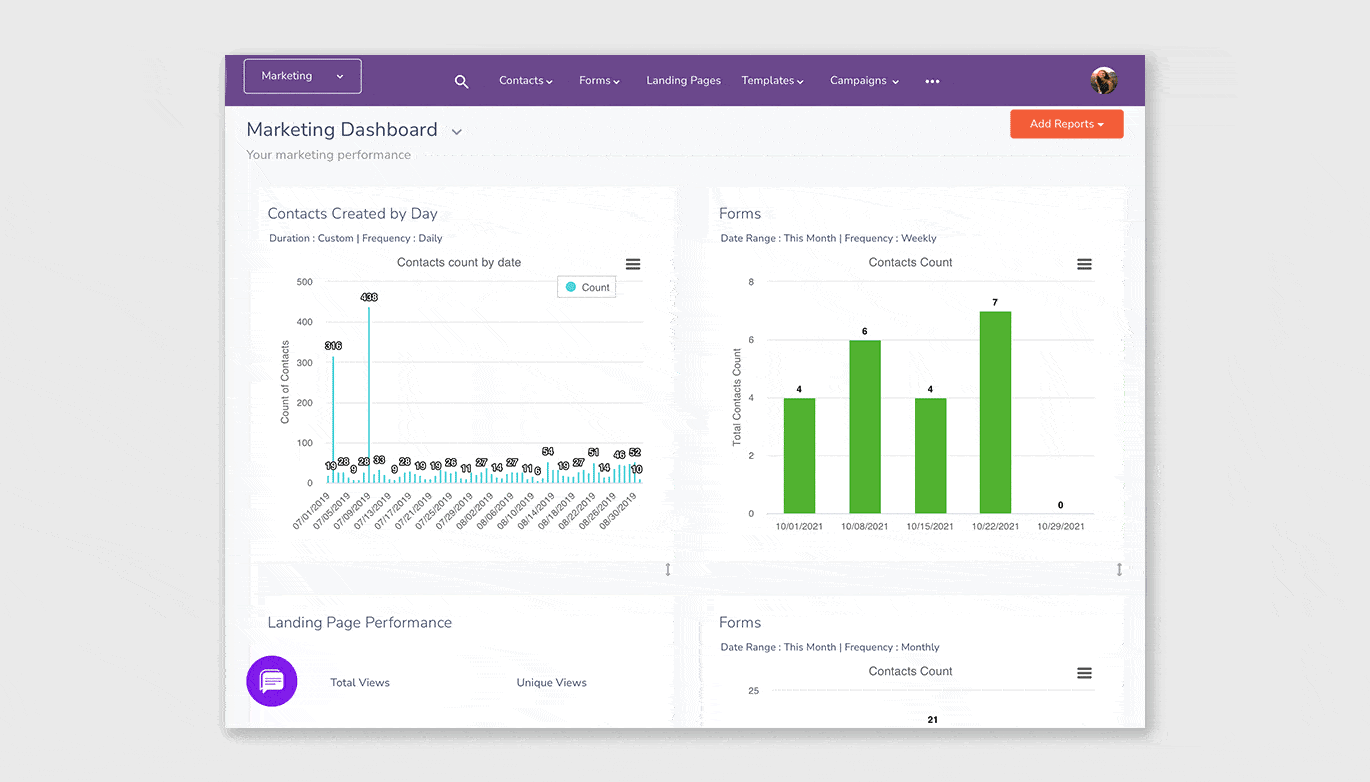
Task: Open hamburger menu on weekly Forms chart
Action: point(1084,264)
